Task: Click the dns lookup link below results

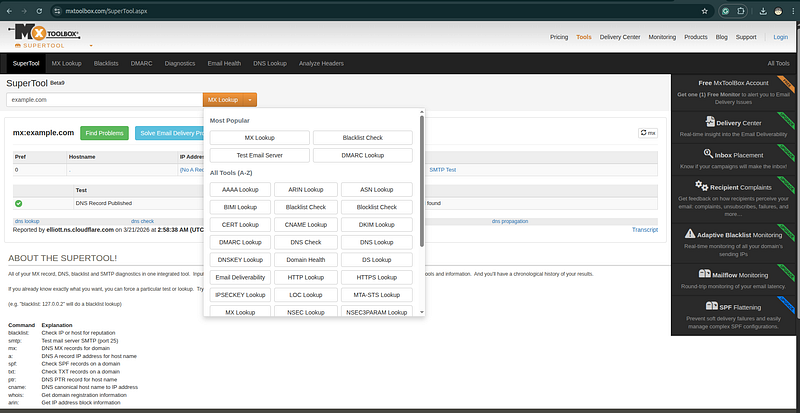Action: [x=27, y=222]
